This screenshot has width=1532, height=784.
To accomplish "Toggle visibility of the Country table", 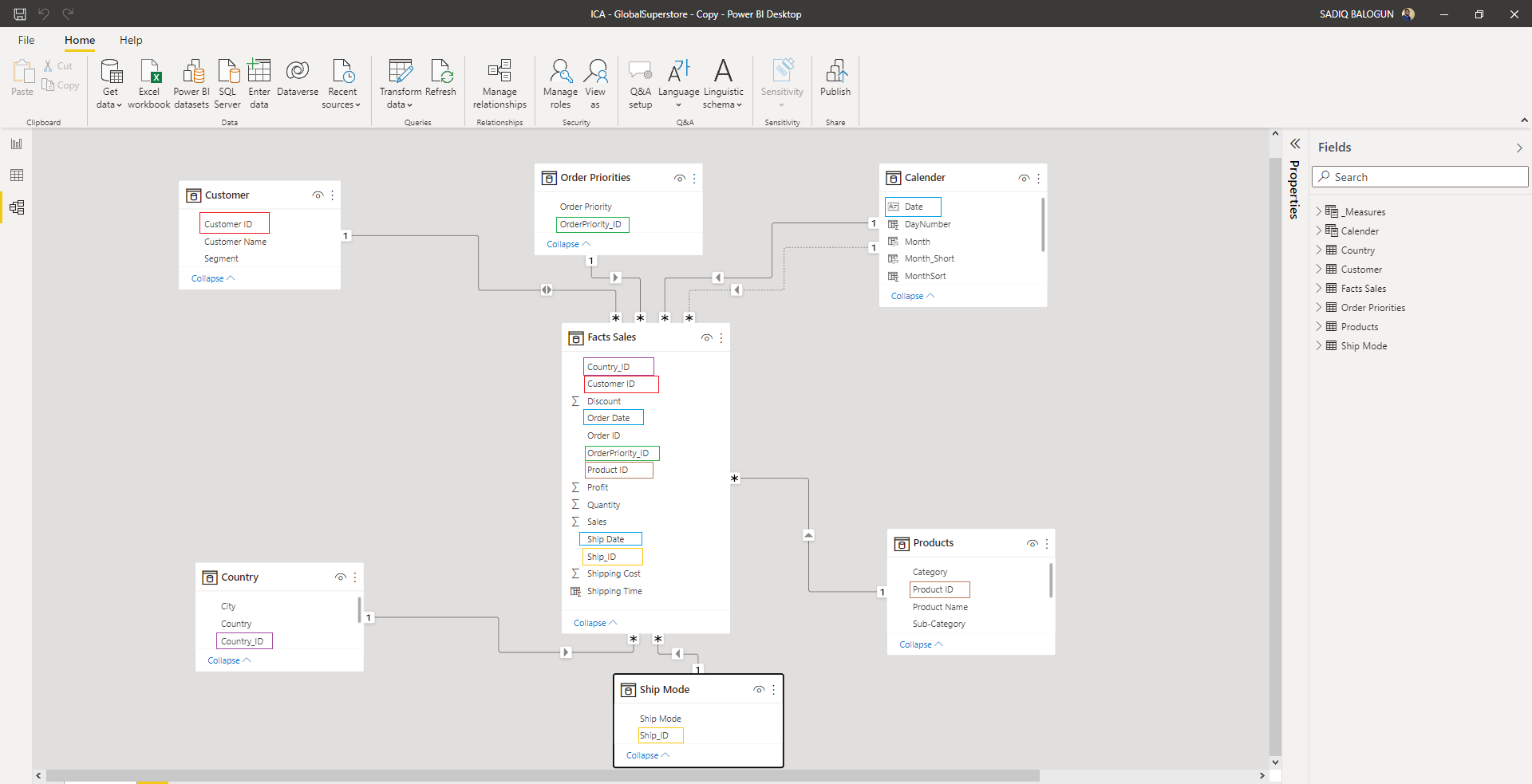I will point(341,577).
